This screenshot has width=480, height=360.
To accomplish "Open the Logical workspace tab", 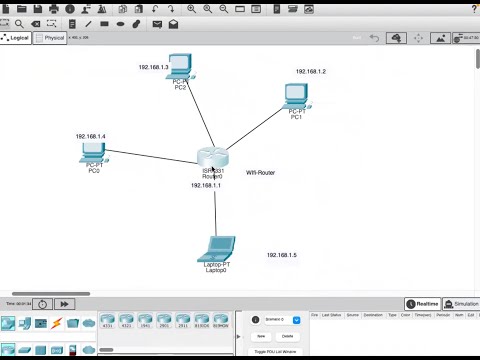I will 16,38.
